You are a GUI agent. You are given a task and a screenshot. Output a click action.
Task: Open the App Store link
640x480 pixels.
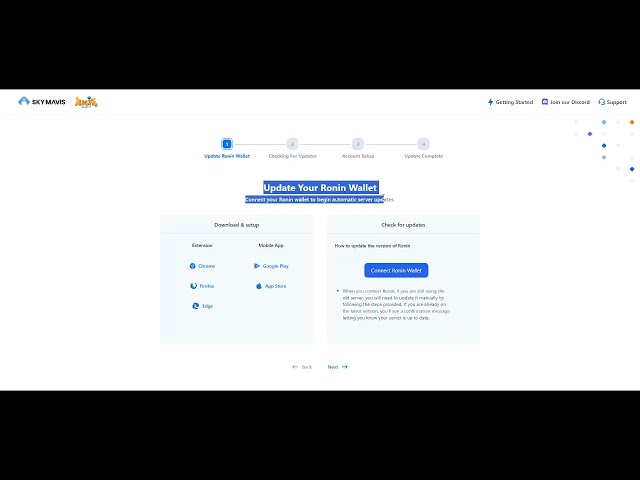(x=276, y=286)
